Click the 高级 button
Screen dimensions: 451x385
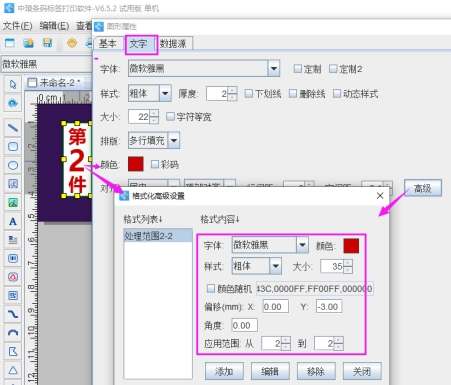[423, 188]
